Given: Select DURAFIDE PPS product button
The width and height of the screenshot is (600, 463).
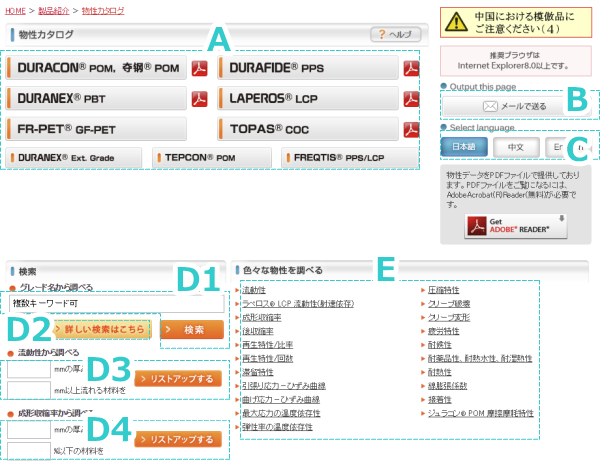Looking at the screenshot, I should click(x=308, y=68).
